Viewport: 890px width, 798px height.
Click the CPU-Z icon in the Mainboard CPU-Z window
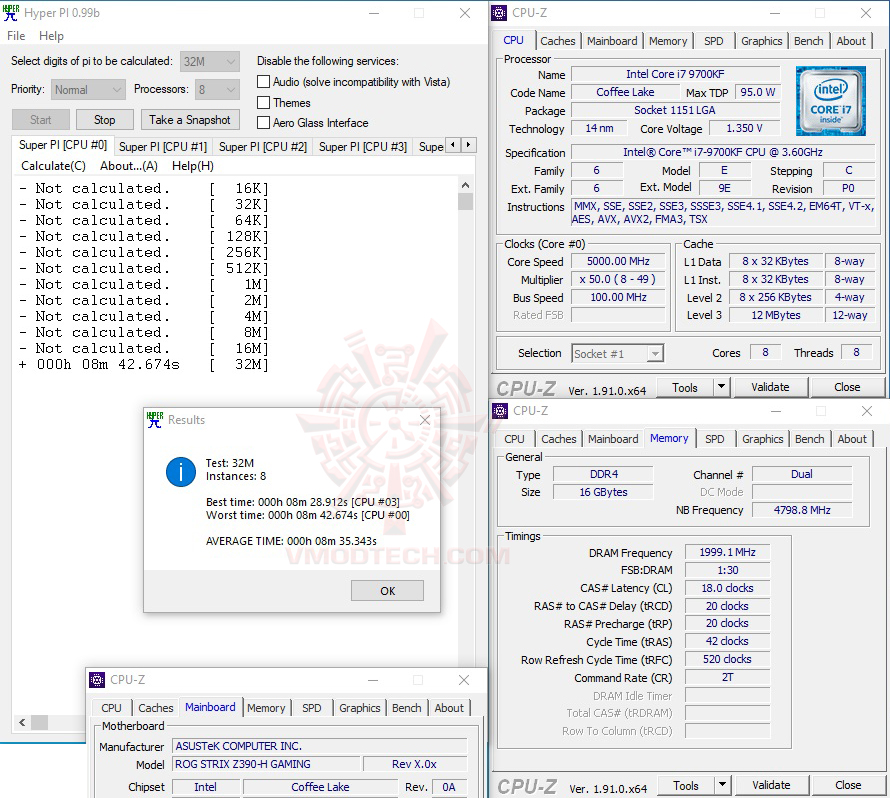pyautogui.click(x=97, y=679)
